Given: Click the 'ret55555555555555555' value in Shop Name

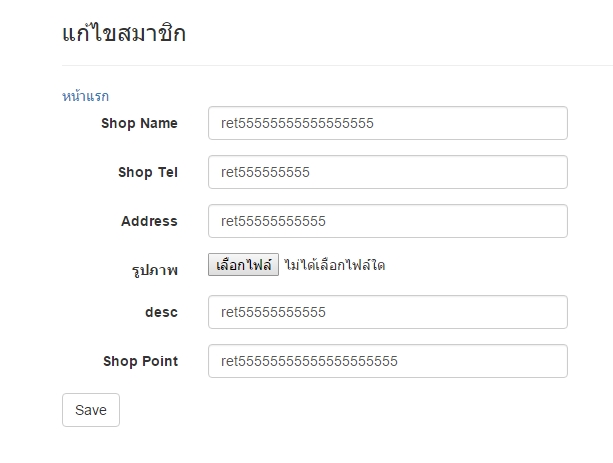Looking at the screenshot, I should click(297, 123).
